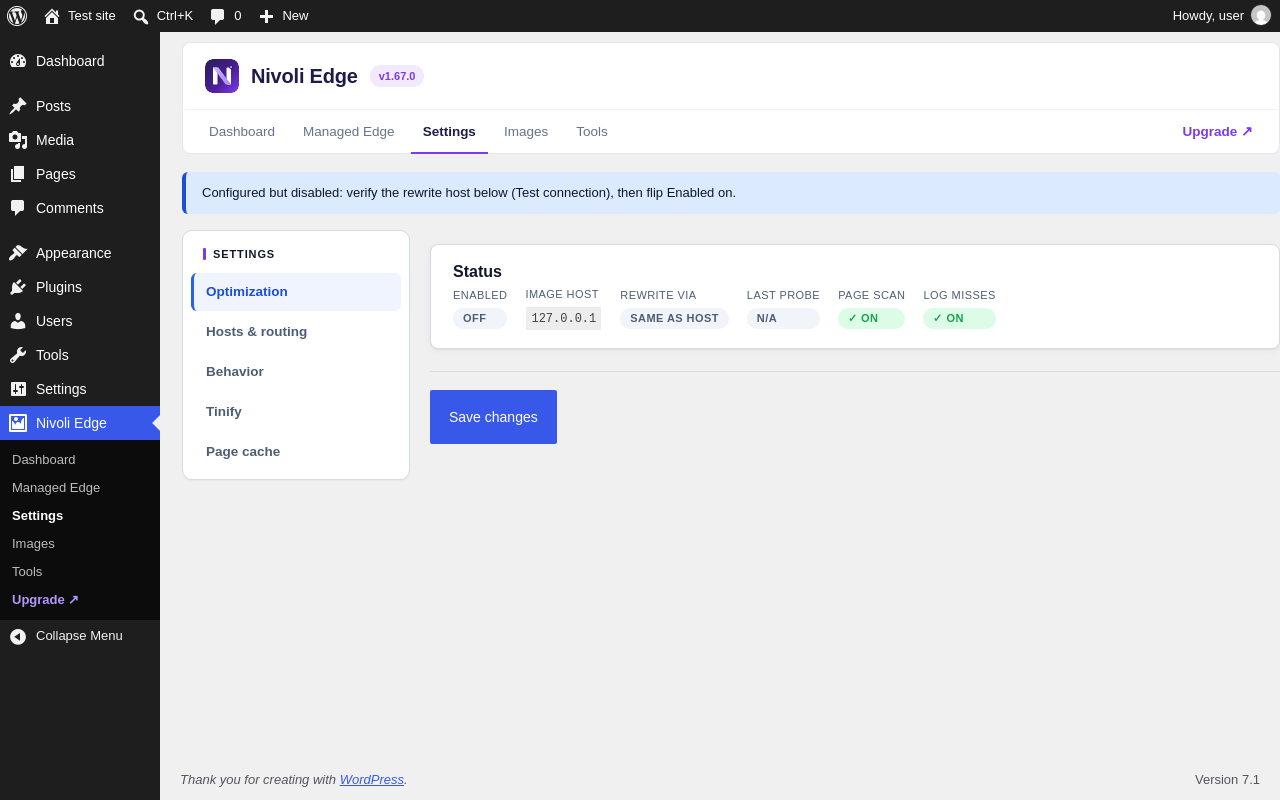1280x800 pixels.
Task: Click the user avatar icon
Action: (x=1261, y=15)
